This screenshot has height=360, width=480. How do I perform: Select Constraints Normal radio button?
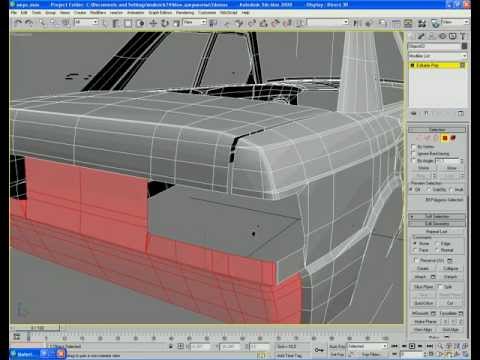tap(437, 250)
